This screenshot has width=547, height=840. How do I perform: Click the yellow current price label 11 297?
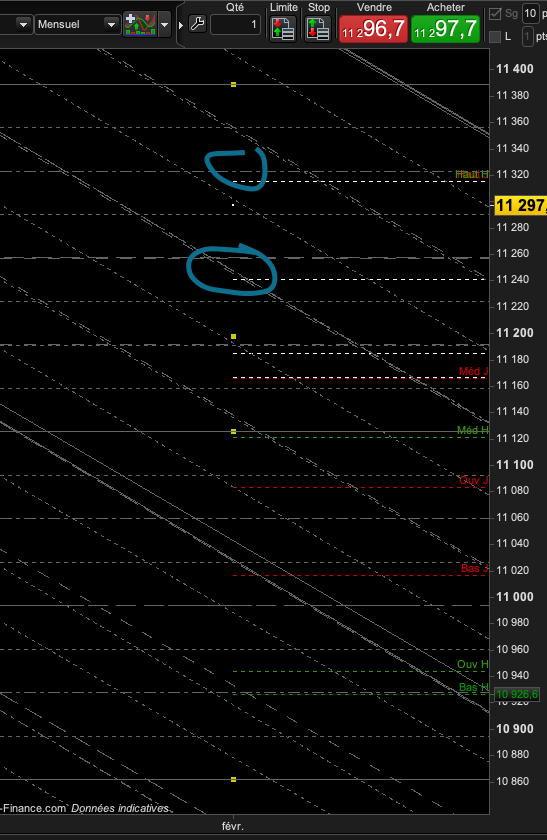(520, 205)
